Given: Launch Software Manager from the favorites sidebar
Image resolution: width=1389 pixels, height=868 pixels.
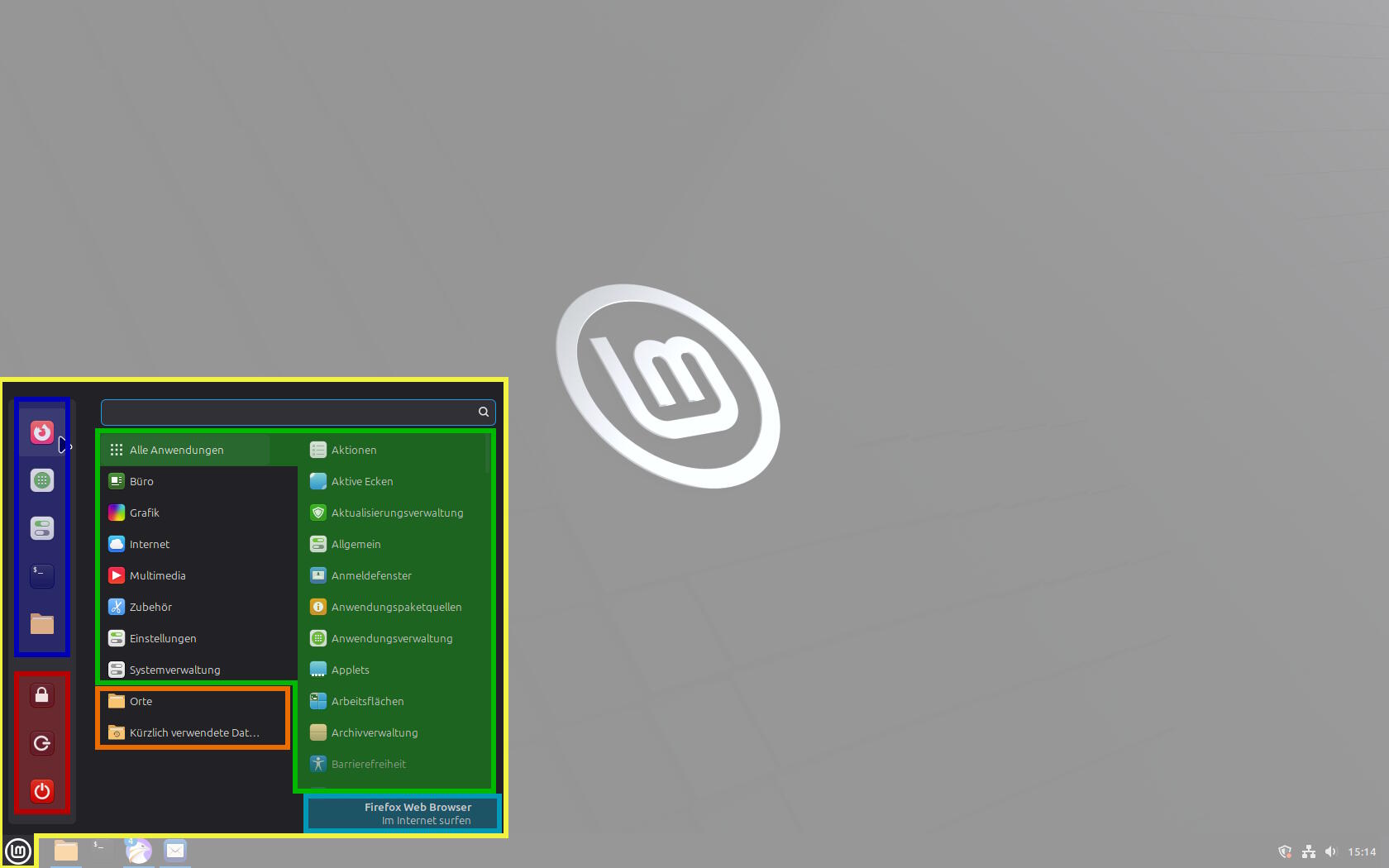Looking at the screenshot, I should (42, 480).
